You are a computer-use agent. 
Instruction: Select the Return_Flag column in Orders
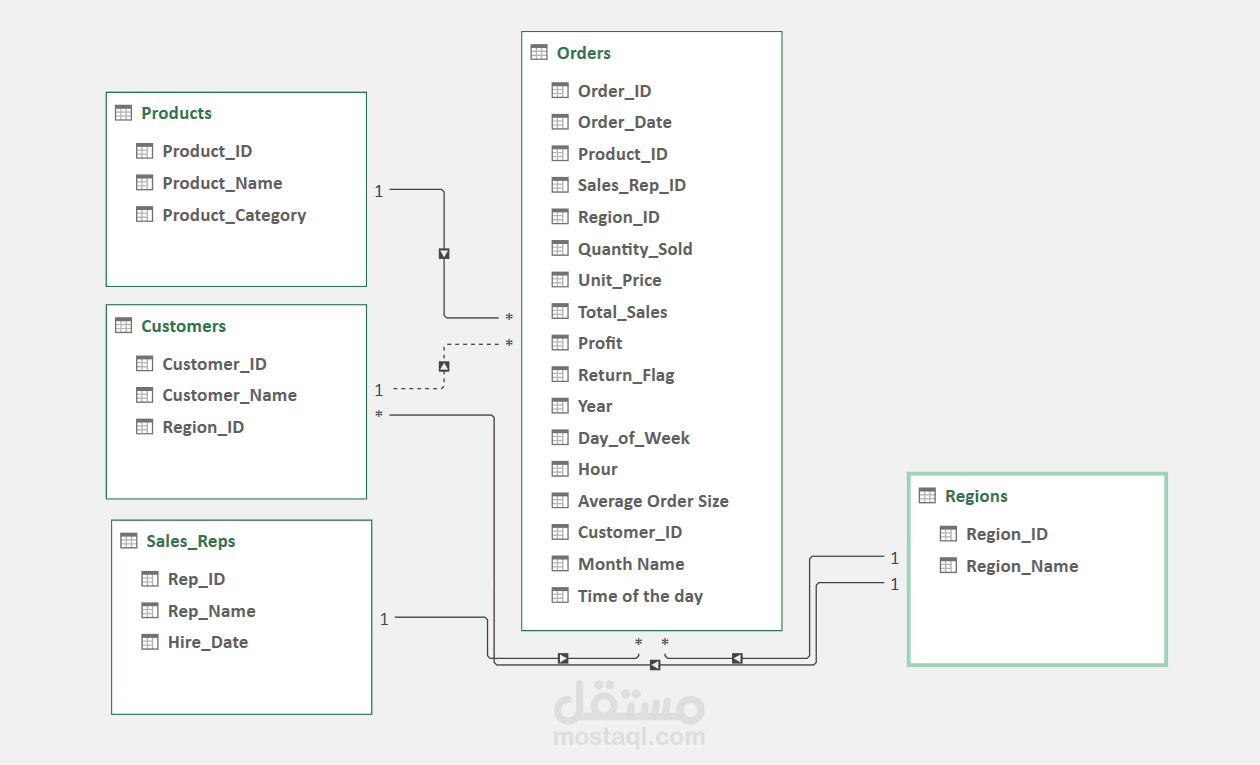pos(626,375)
